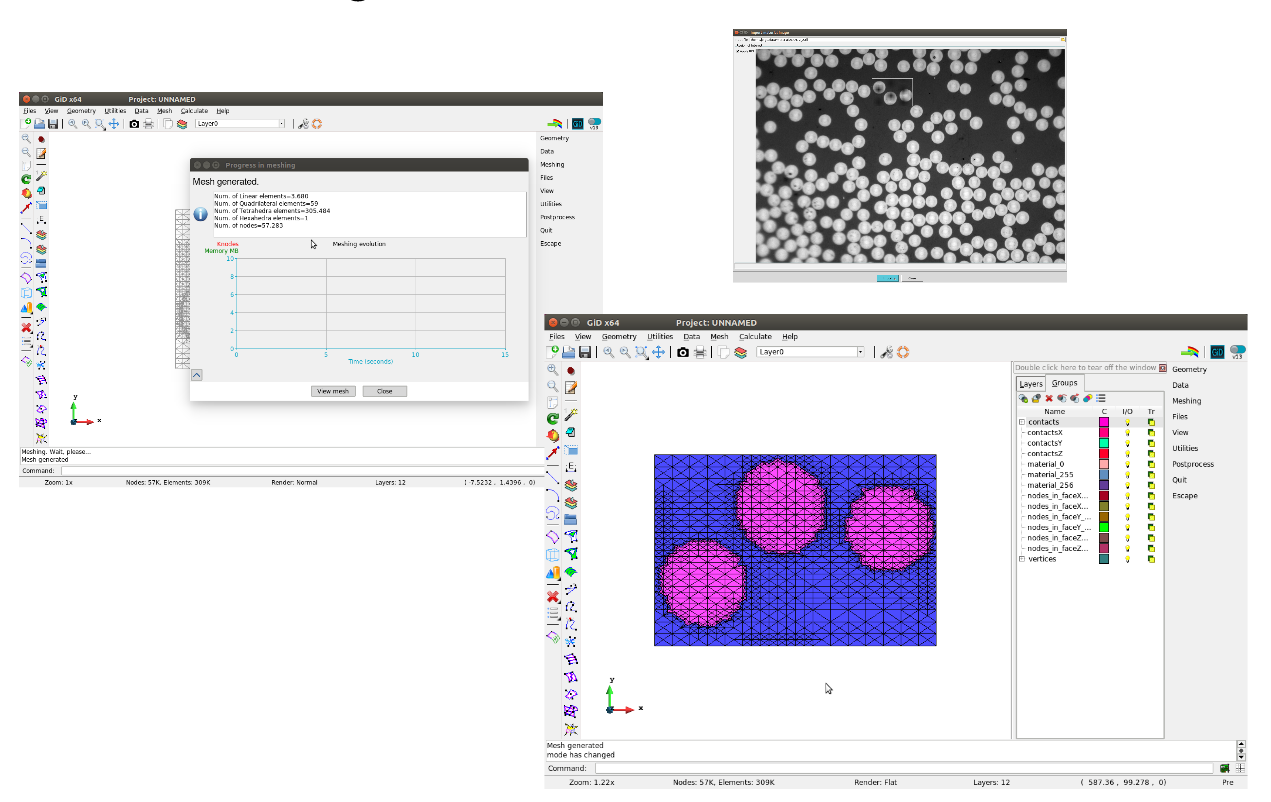Click the print icon in the toolbar

701,352
